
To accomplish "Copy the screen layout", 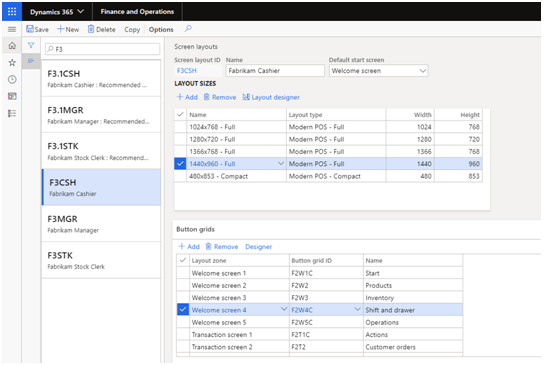I will 132,30.
